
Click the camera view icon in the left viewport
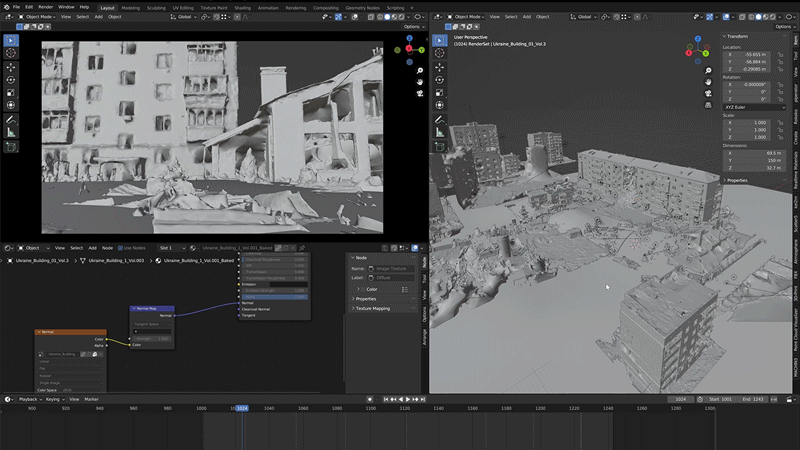(x=420, y=93)
